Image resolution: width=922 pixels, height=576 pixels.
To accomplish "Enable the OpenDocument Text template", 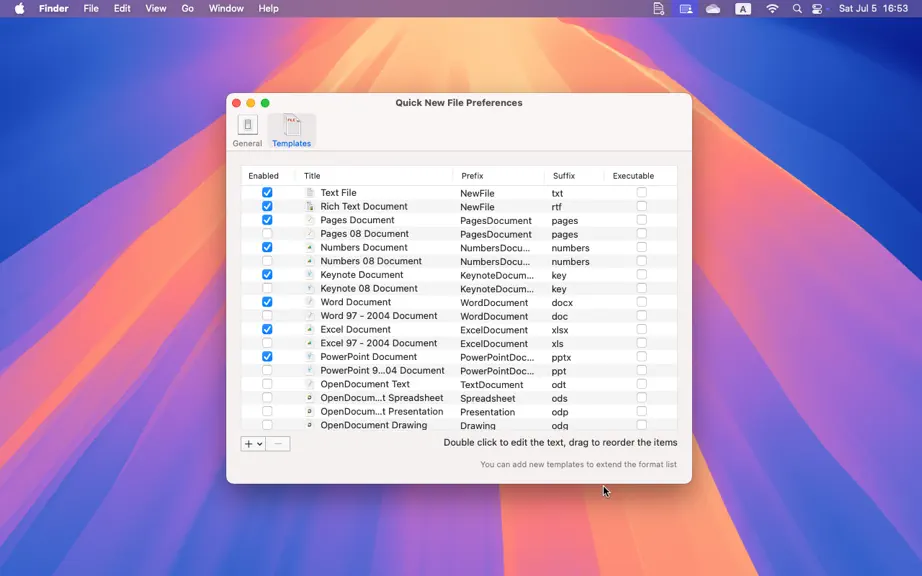I will click(267, 384).
